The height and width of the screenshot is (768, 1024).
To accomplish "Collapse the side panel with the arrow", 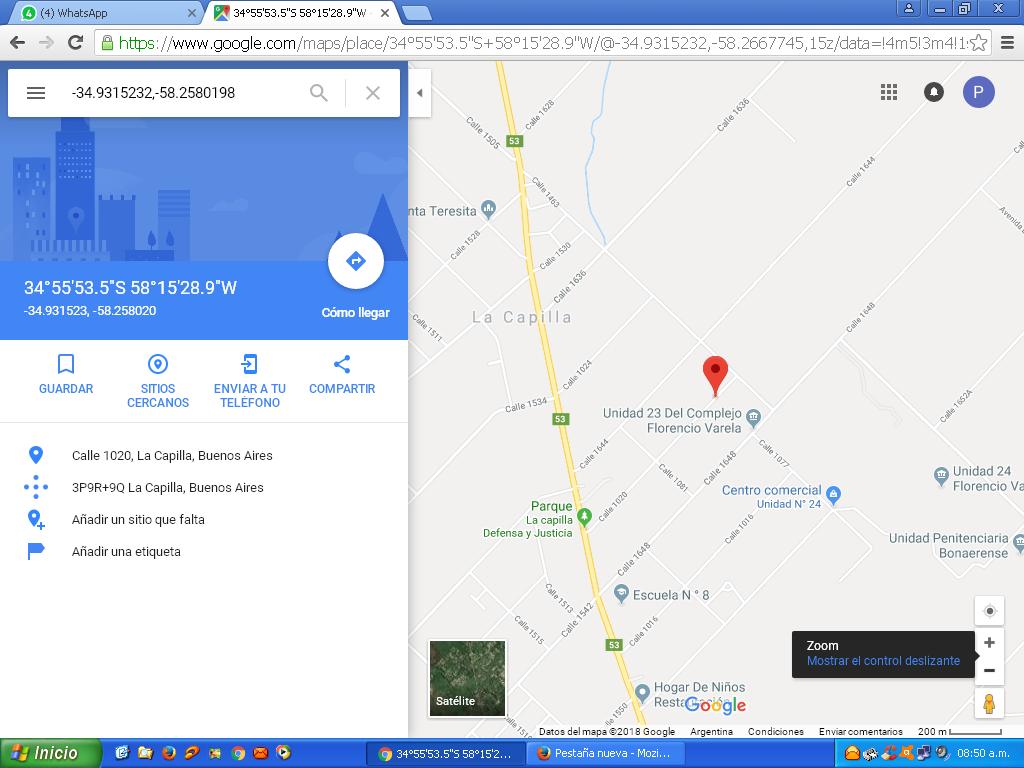I will (x=420, y=93).
